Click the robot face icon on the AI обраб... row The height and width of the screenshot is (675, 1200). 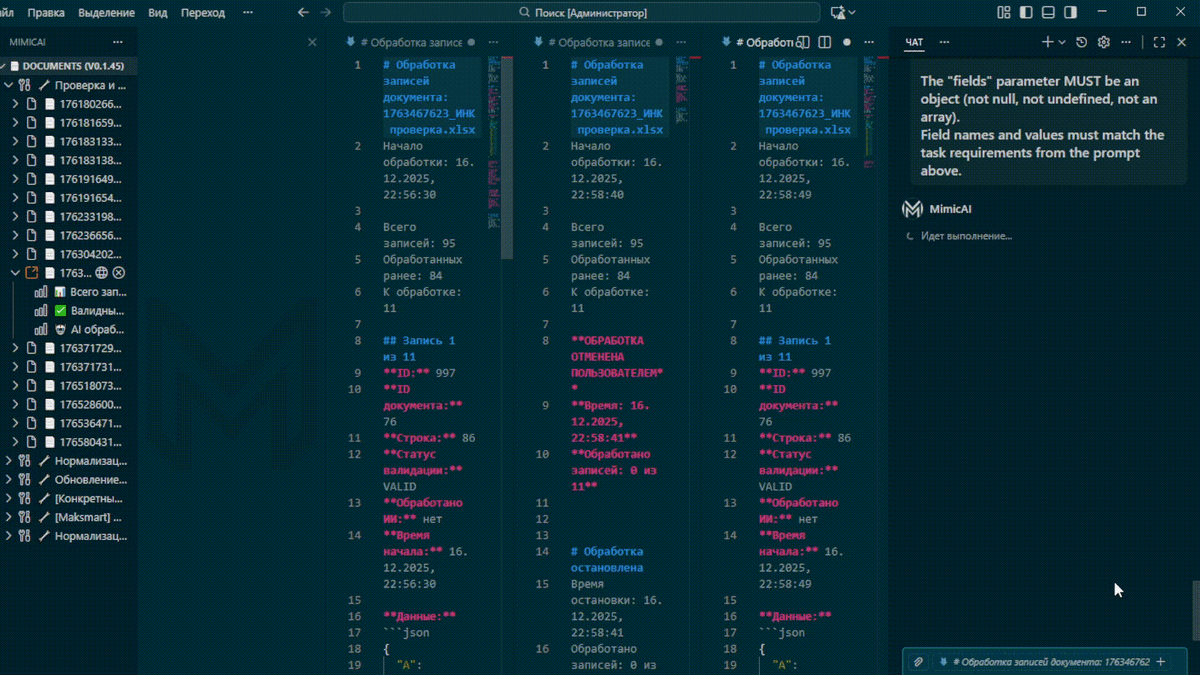60,329
